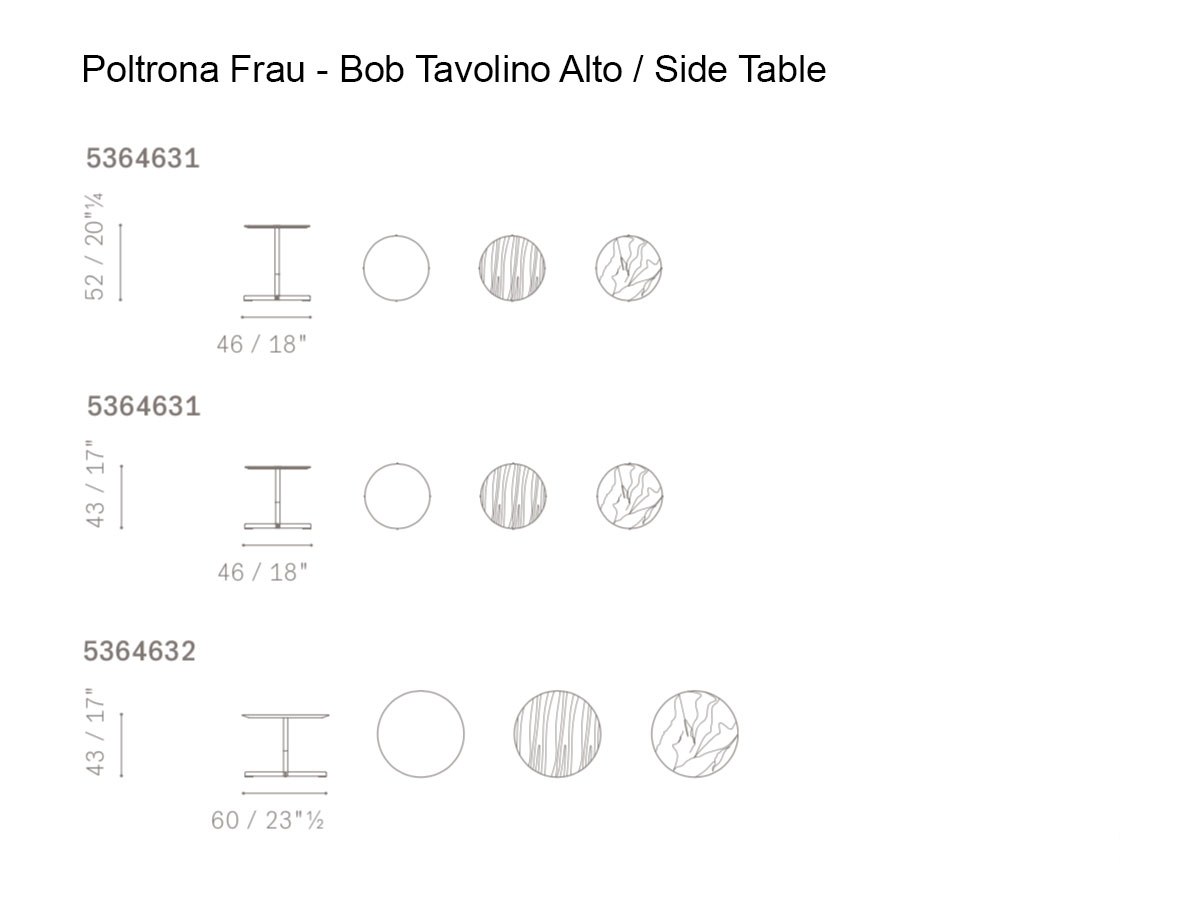This screenshot has width=1200, height=900.
Task: Select the large marble top for 5364632
Action: pos(695,733)
